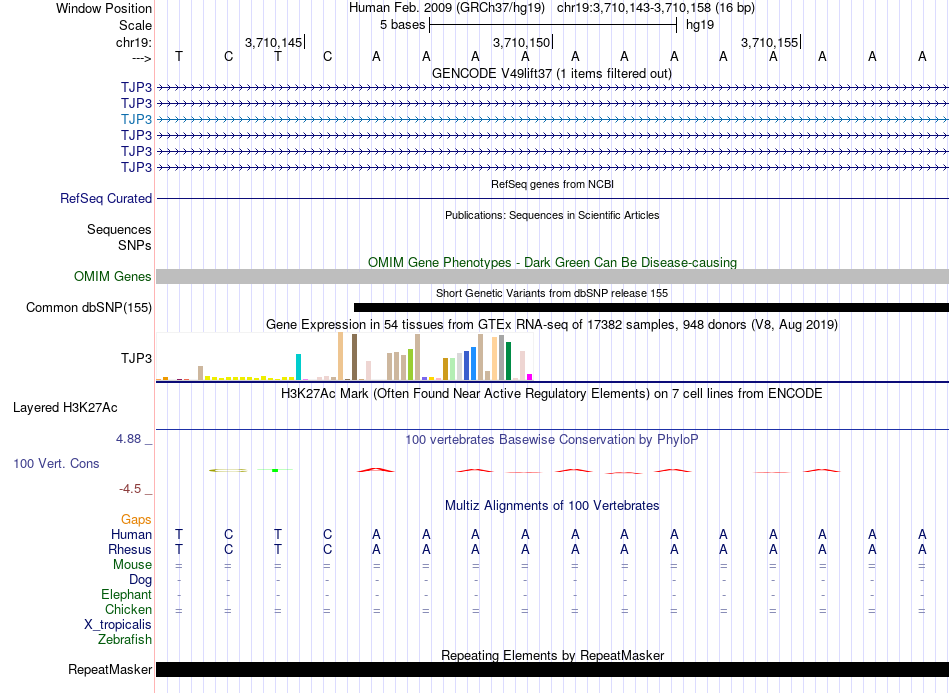Select the Elephant alignment row label

[x=127, y=594]
